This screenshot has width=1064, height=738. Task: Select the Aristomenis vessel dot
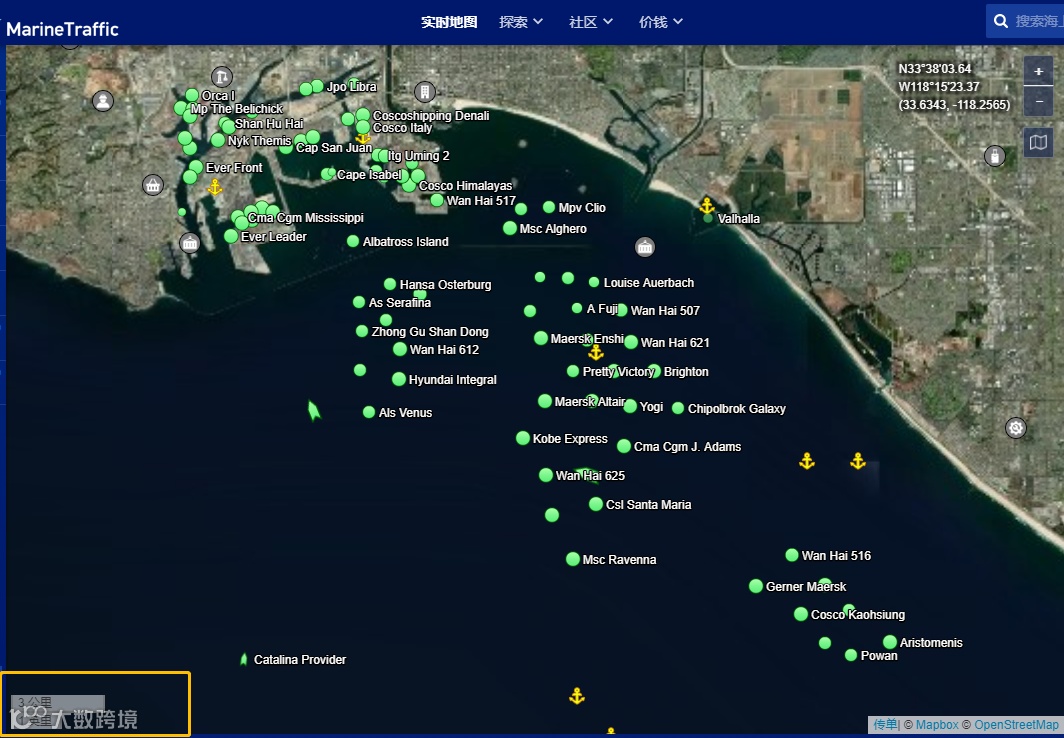click(x=890, y=642)
